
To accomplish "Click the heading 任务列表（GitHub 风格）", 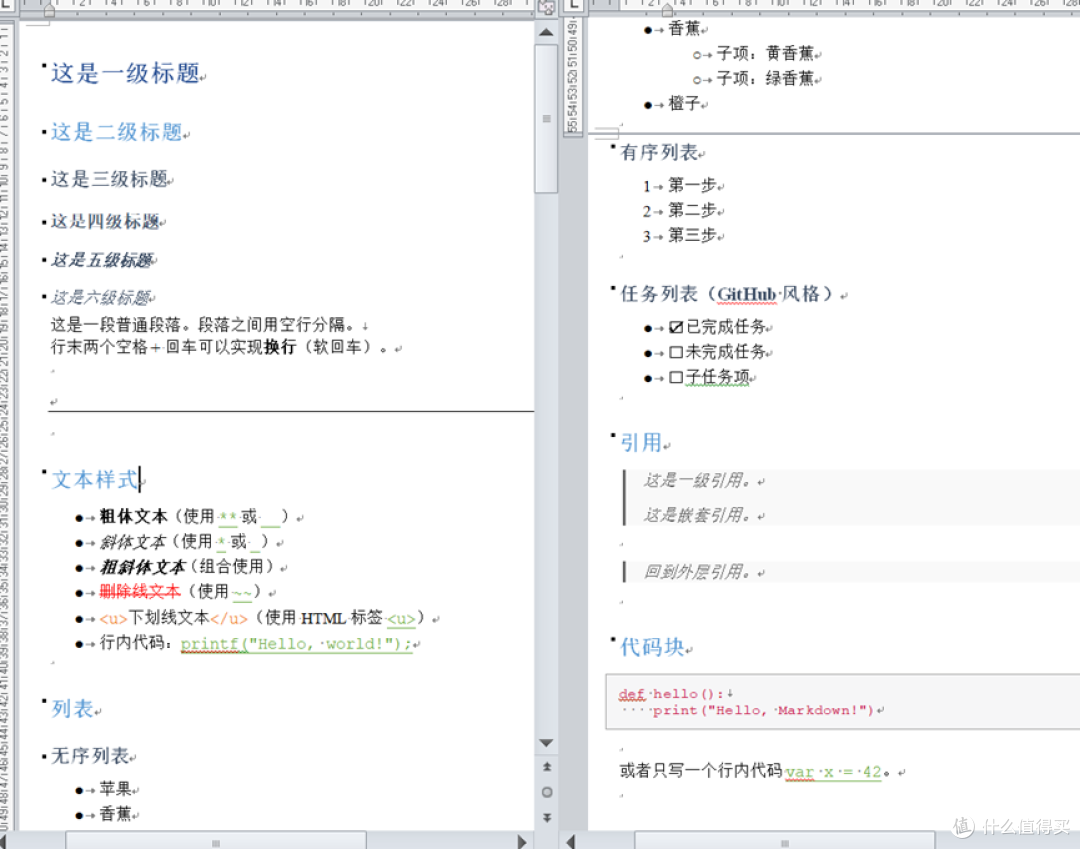I will [x=731, y=294].
